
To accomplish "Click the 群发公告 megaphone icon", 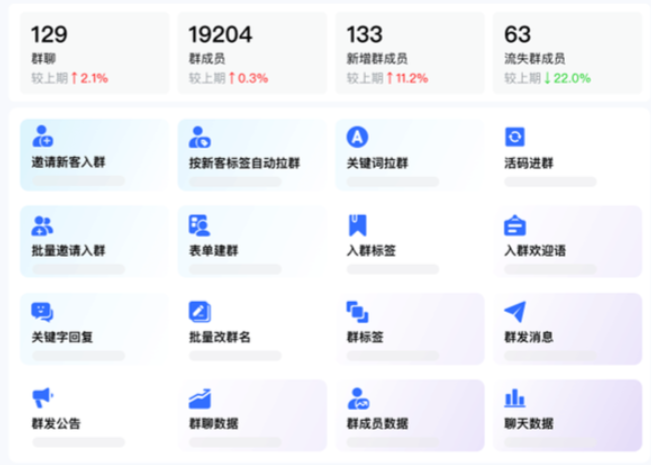I will [42, 399].
